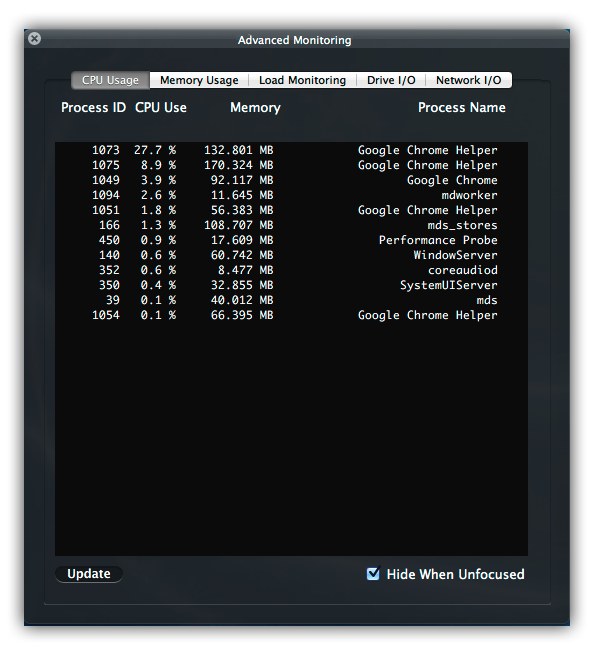Viewport: 594px width, 651px height.
Task: Click process ID 352
Action: (x=109, y=270)
